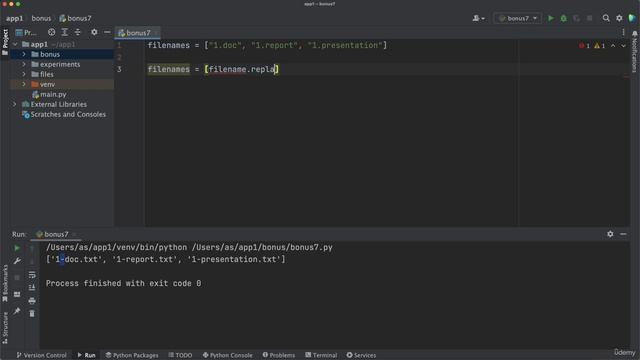The width and height of the screenshot is (640, 360).
Task: Open TODO tool window
Action: (180, 355)
